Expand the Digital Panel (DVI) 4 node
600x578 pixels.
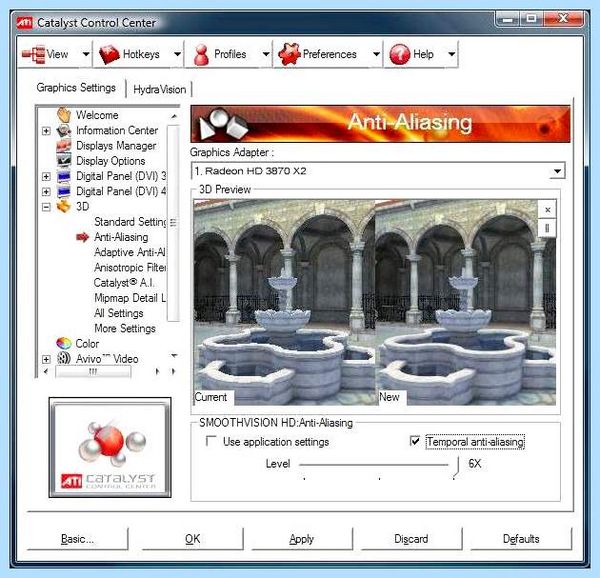[46, 192]
